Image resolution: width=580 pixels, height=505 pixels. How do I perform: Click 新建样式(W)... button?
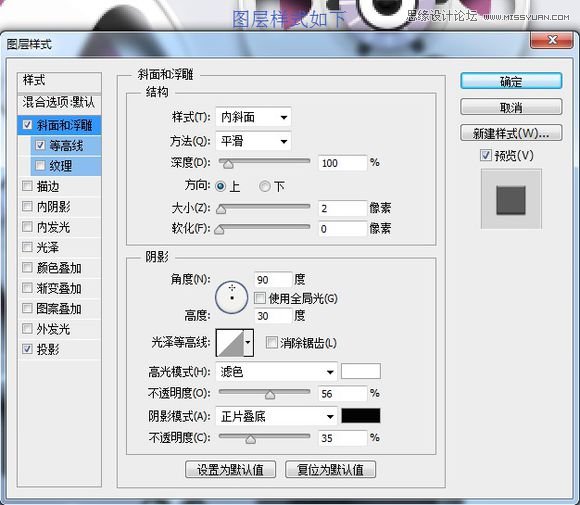tap(511, 133)
